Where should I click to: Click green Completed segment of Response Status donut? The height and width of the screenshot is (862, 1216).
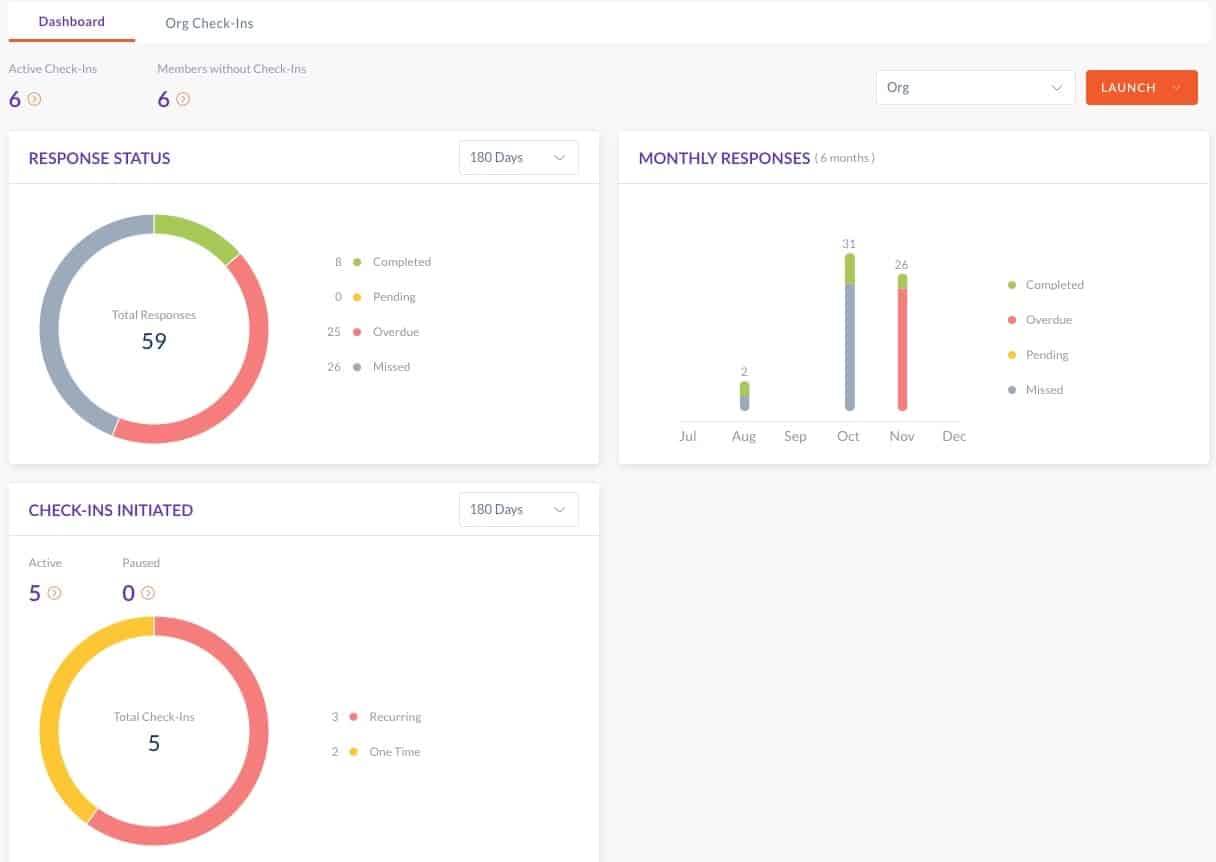coord(198,234)
